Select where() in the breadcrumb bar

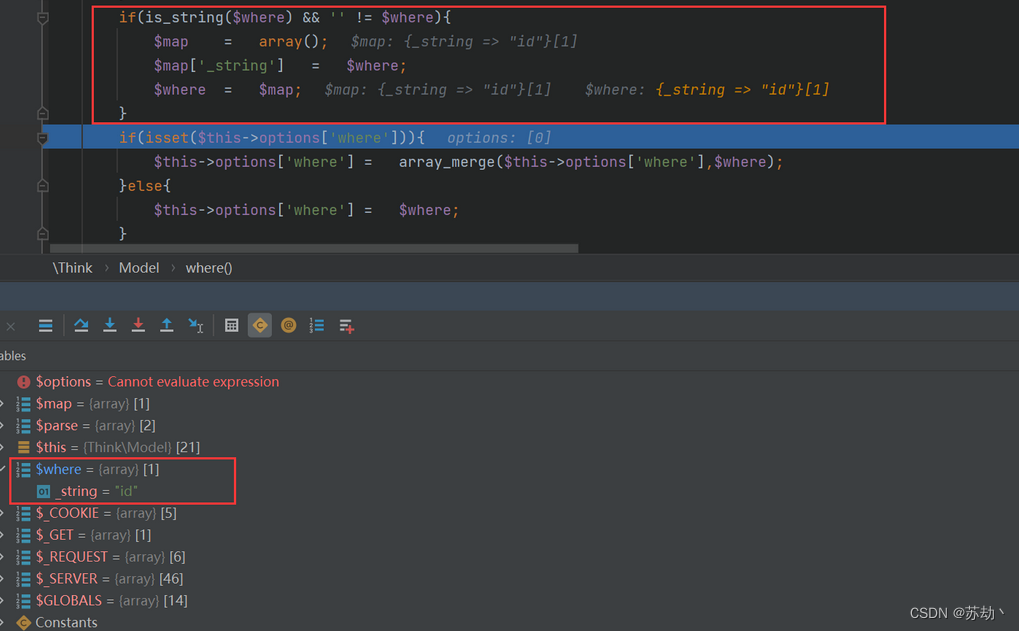[208, 267]
